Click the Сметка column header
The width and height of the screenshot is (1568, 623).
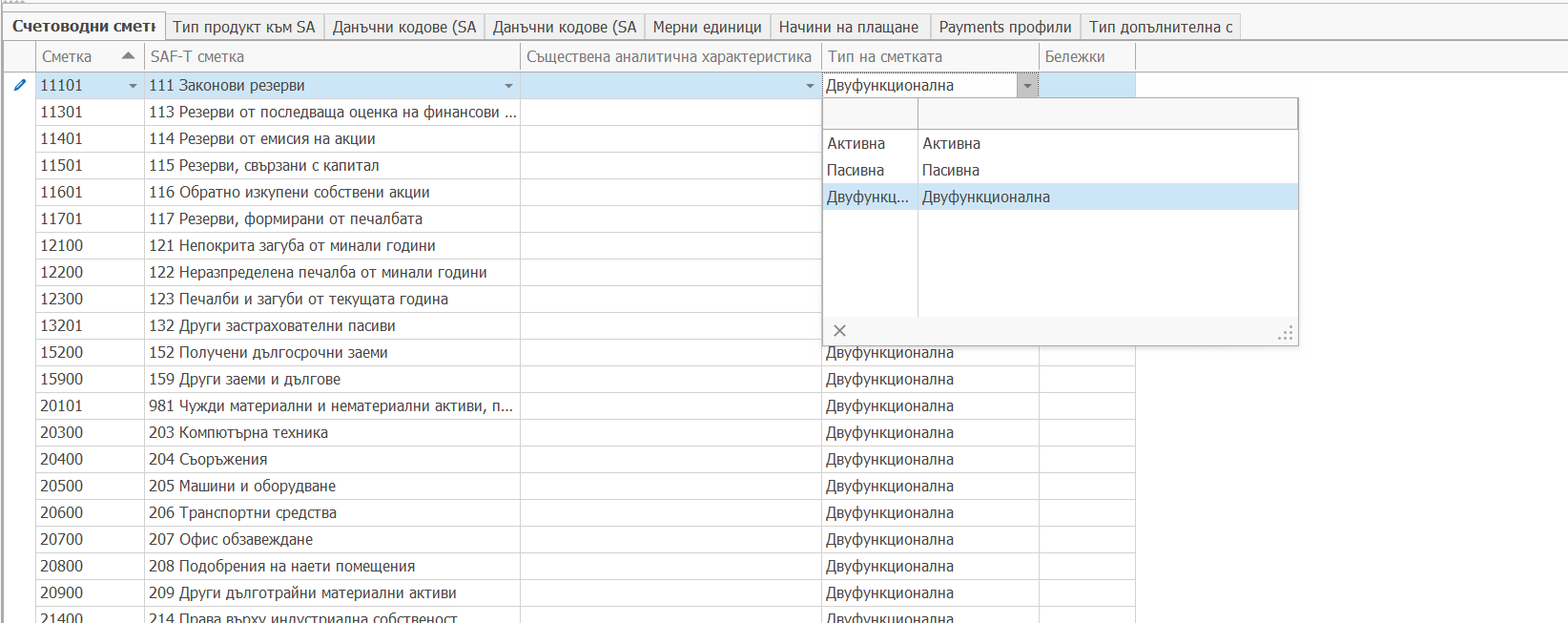(90, 56)
